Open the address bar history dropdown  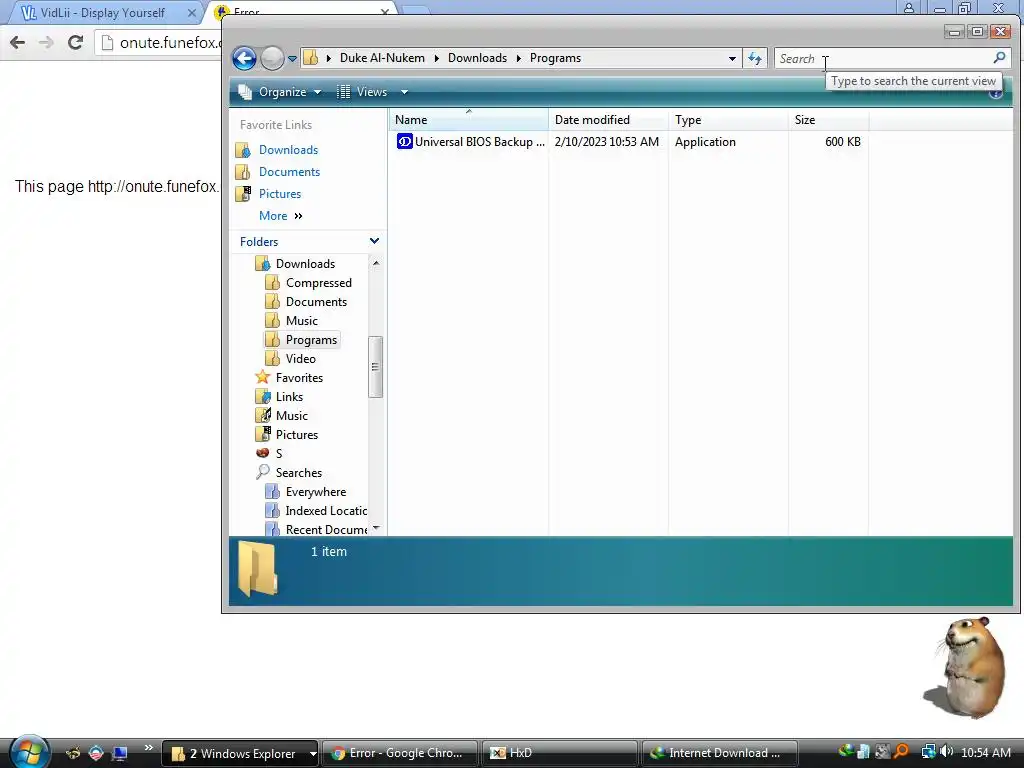pyautogui.click(x=732, y=58)
